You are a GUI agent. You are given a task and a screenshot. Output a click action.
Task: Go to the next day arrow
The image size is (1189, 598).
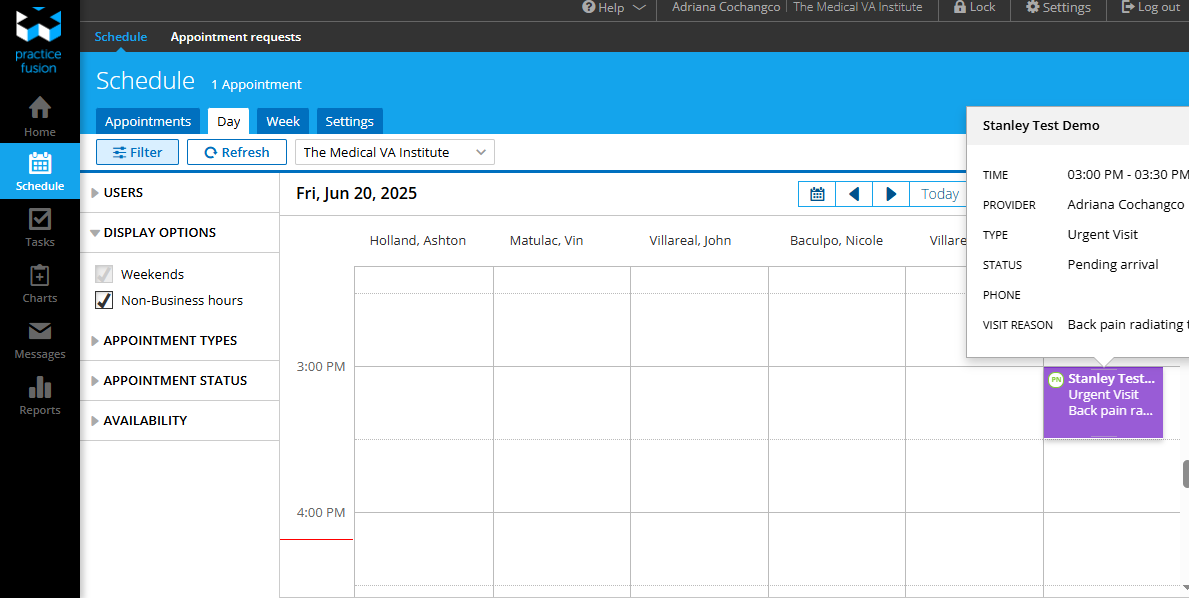click(x=891, y=194)
